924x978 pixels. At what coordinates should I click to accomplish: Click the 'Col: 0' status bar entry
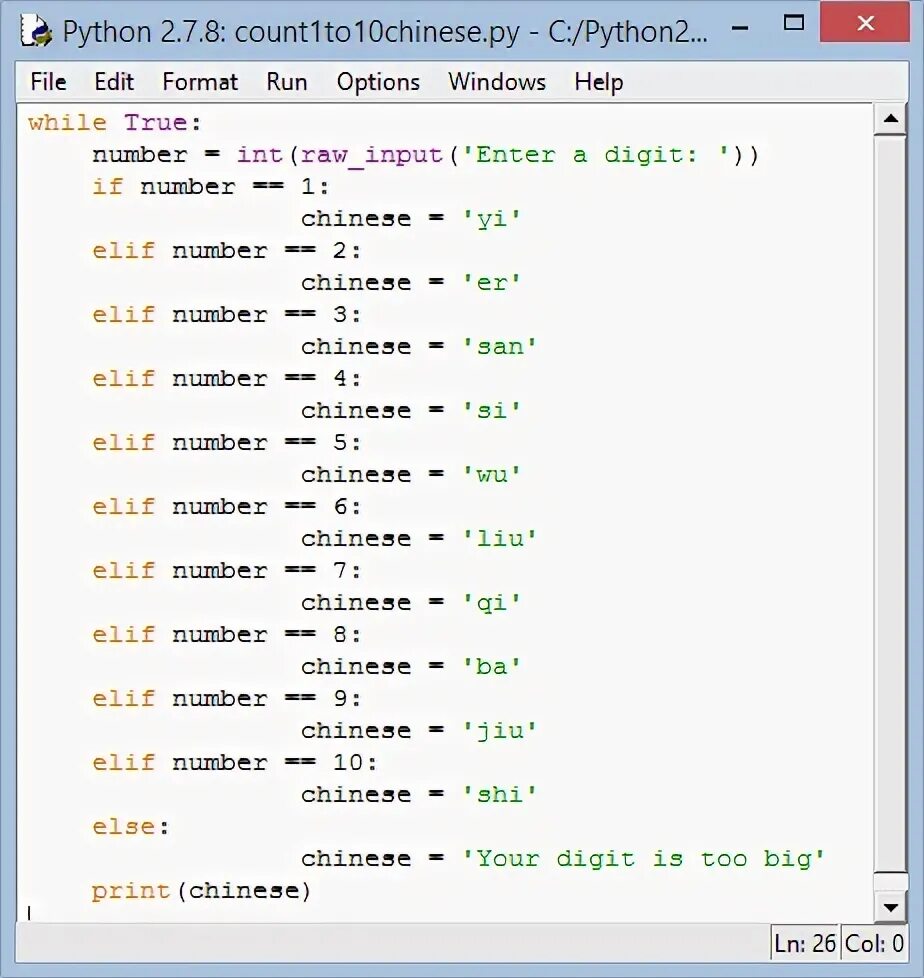pos(873,943)
